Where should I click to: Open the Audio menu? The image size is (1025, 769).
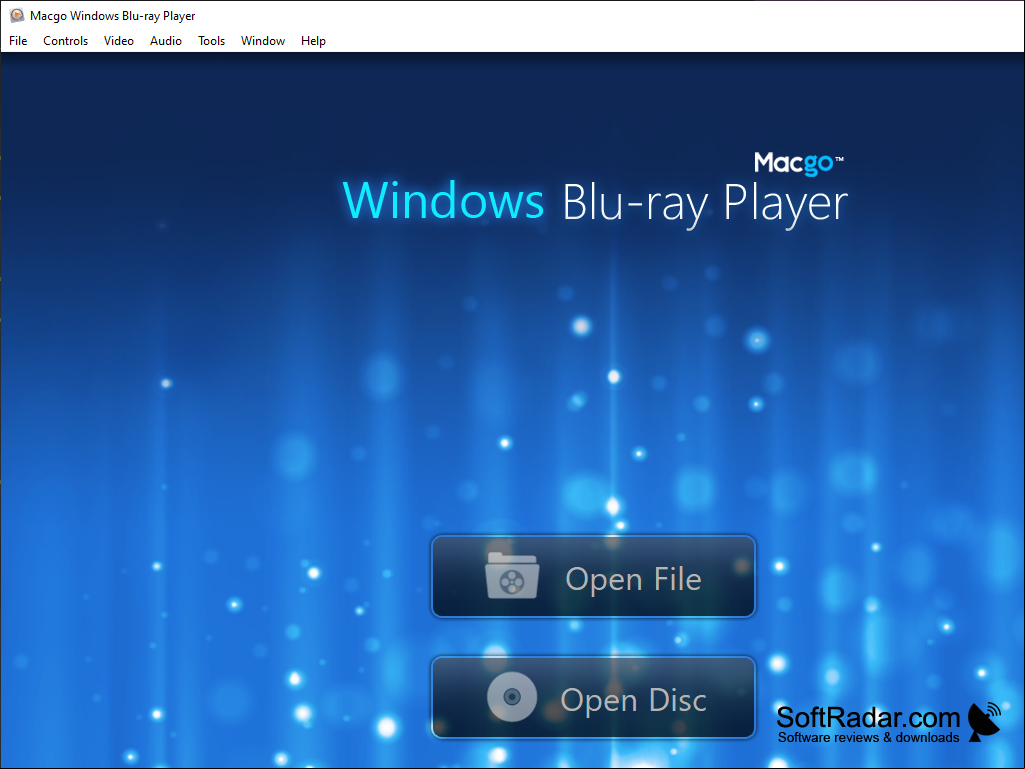tap(165, 41)
